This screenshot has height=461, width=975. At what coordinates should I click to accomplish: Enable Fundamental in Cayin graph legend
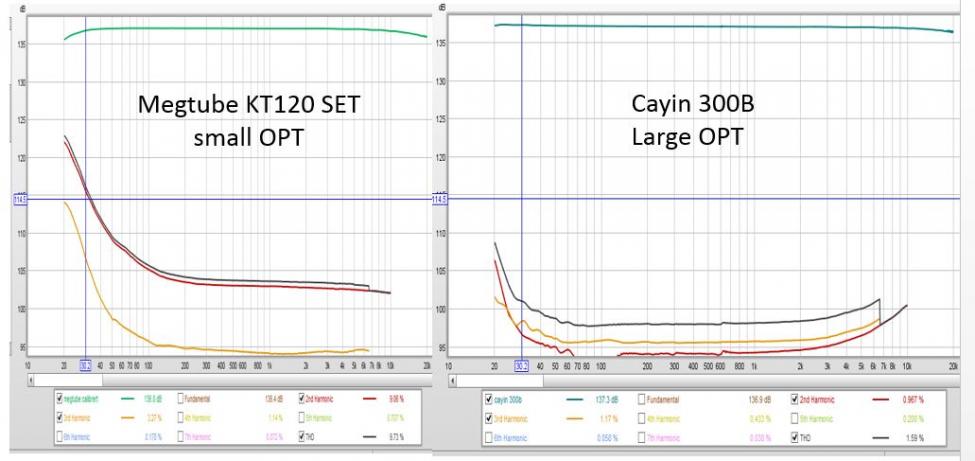click(x=641, y=399)
